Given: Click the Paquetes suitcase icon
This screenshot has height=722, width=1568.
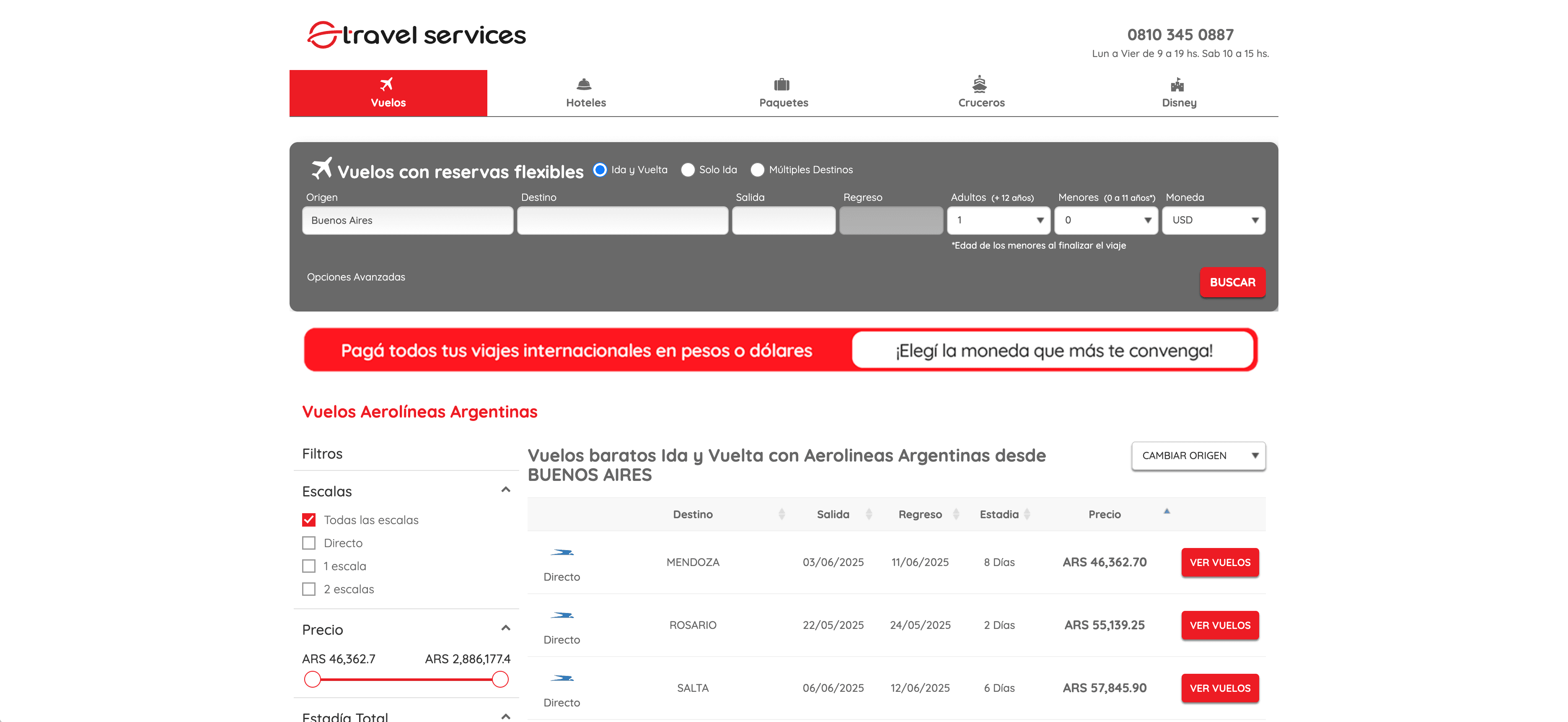Looking at the screenshot, I should pyautogui.click(x=781, y=84).
